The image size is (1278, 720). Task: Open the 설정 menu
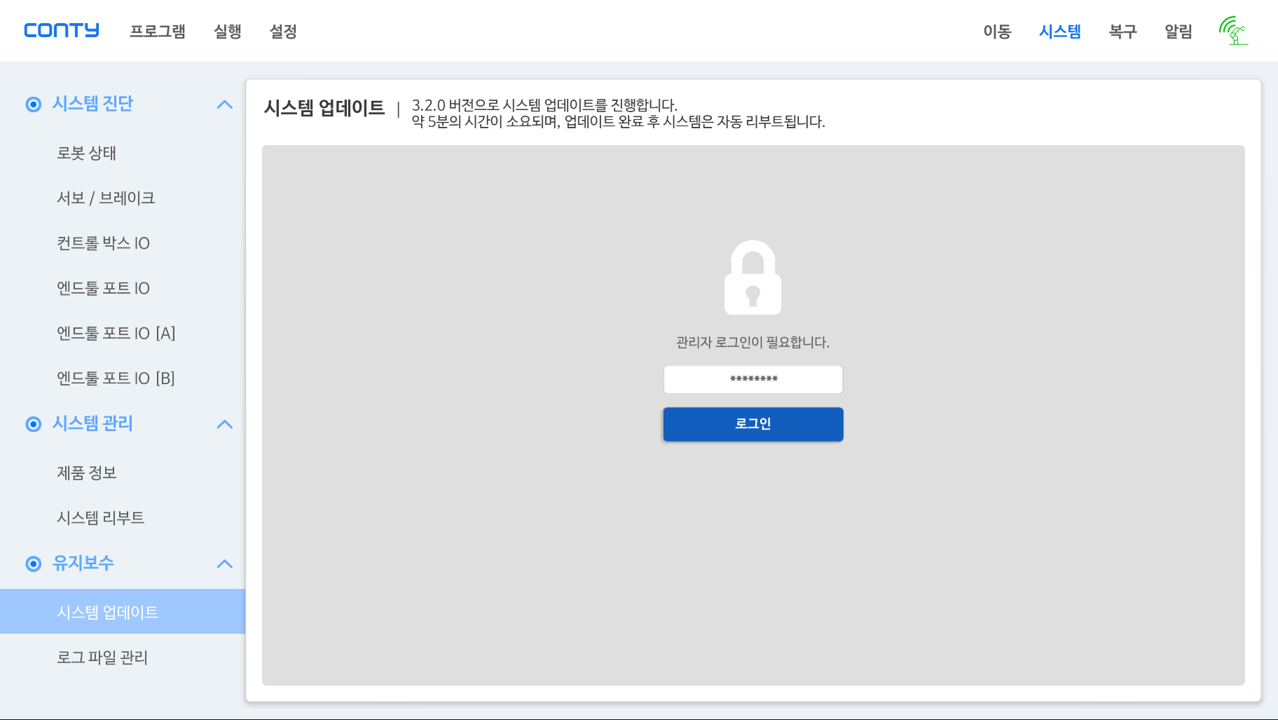283,31
